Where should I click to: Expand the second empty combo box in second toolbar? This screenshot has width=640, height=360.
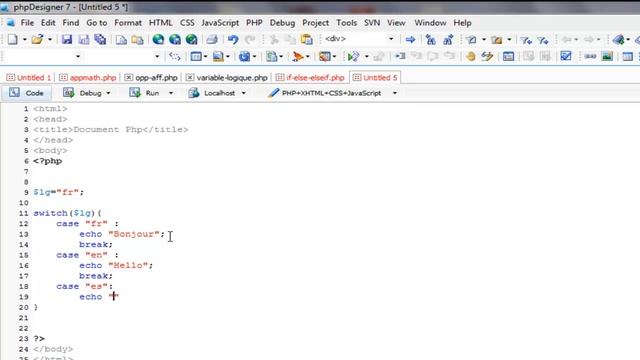pyautogui.click(x=157, y=56)
